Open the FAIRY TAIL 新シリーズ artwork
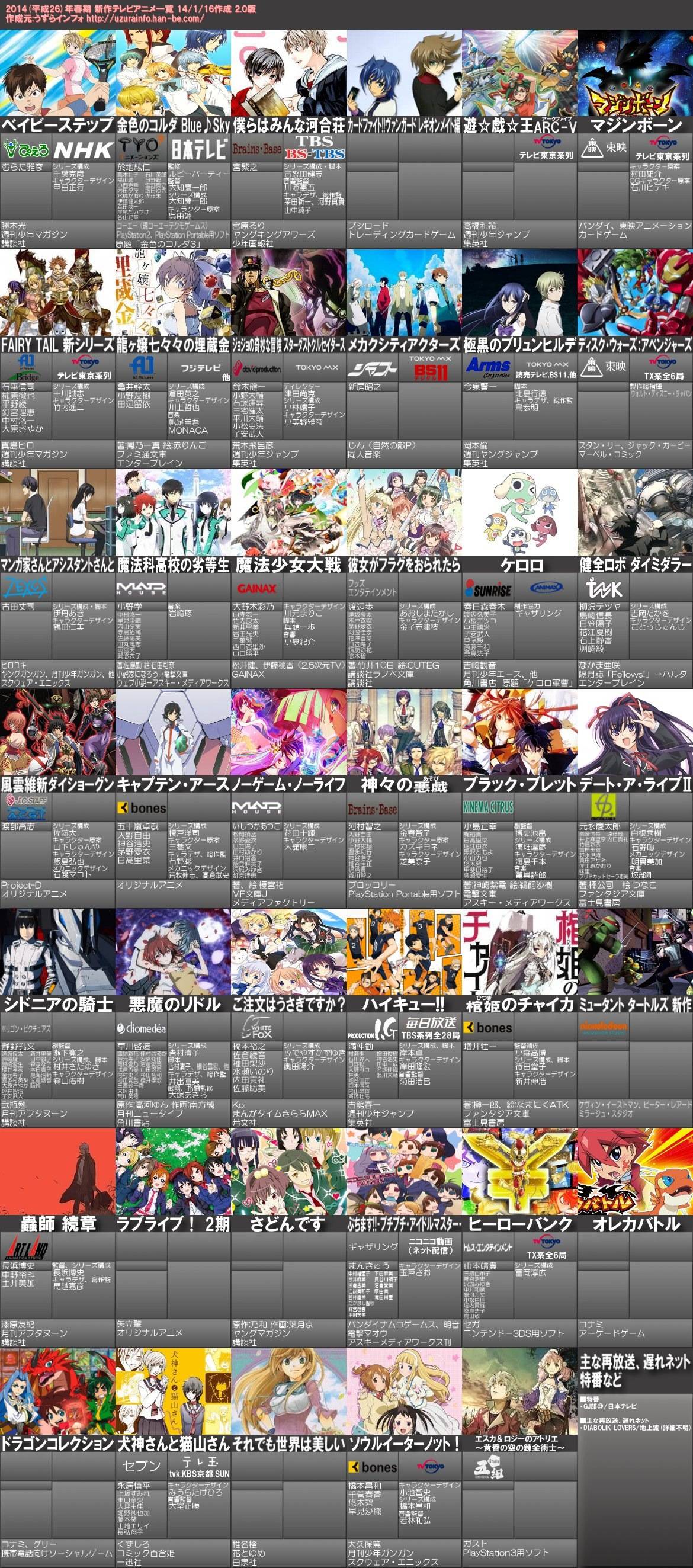This screenshot has width=693, height=1568. tap(57, 292)
